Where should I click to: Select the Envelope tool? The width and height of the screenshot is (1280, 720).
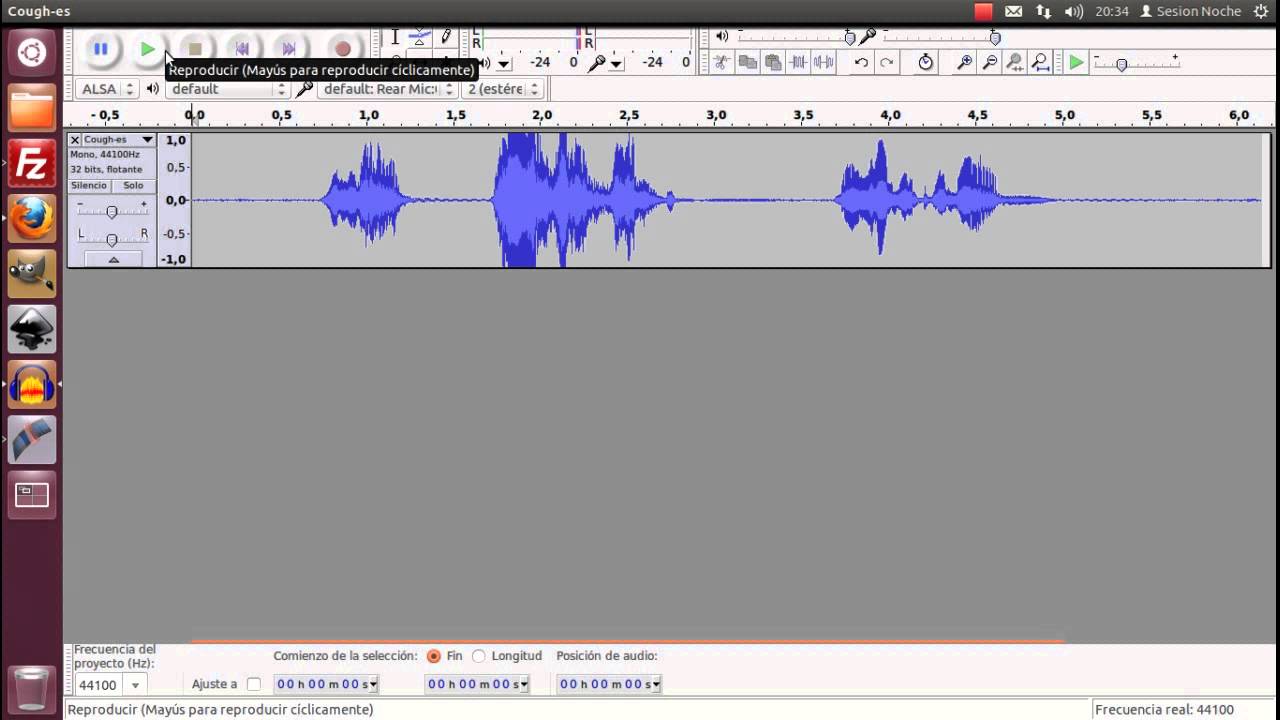[420, 37]
